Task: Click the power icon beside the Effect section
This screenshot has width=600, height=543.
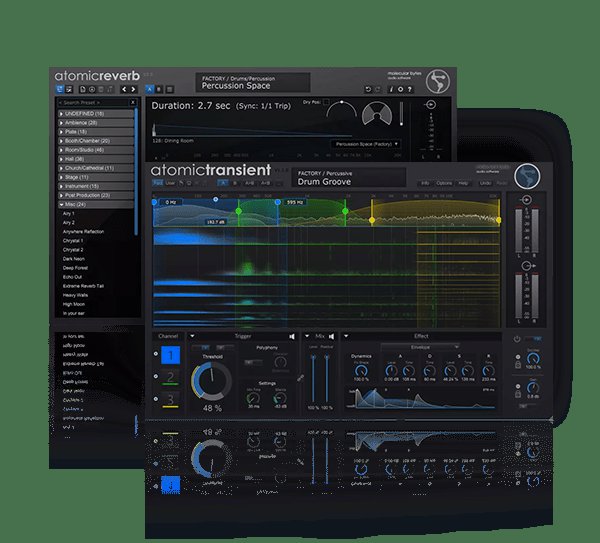Action: pyautogui.click(x=517, y=339)
